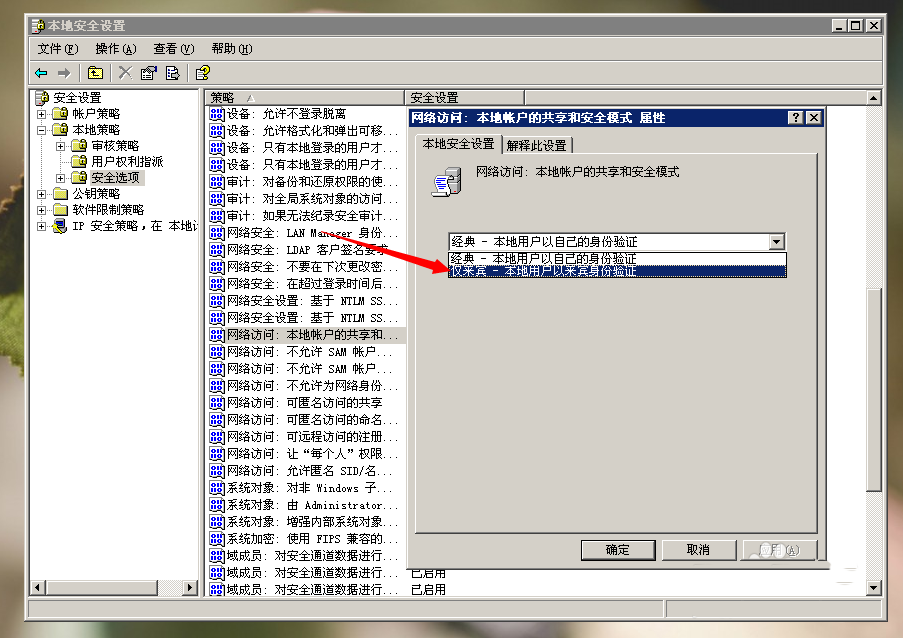Open the authentication mode dropdown arrow

coord(776,242)
